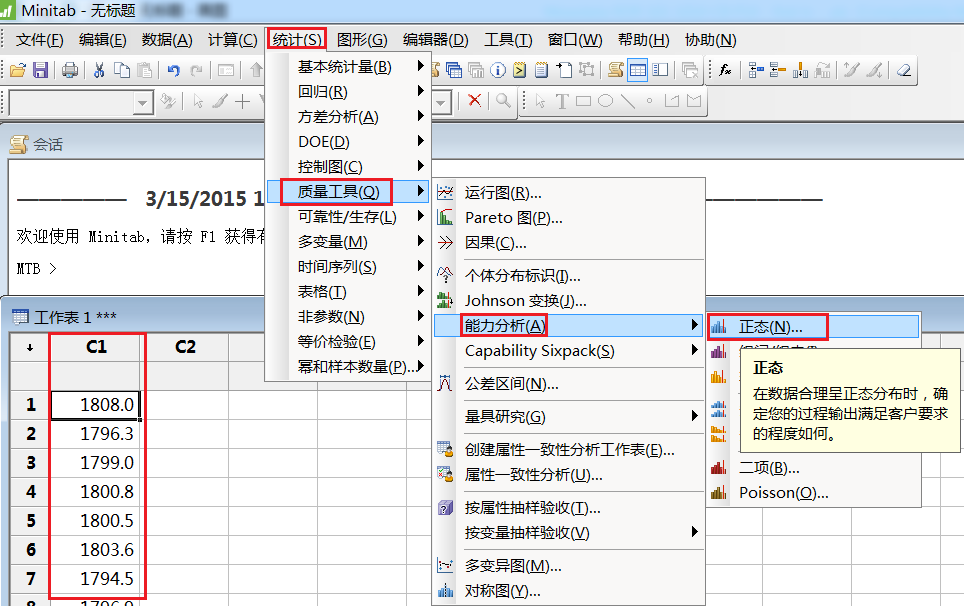Click the Save floppy disk icon
This screenshot has width=964, height=606.
pos(40,70)
